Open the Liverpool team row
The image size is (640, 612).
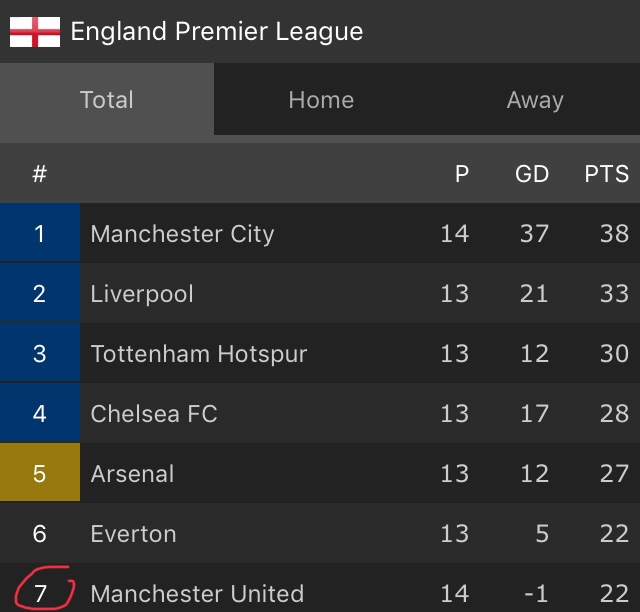click(x=142, y=294)
